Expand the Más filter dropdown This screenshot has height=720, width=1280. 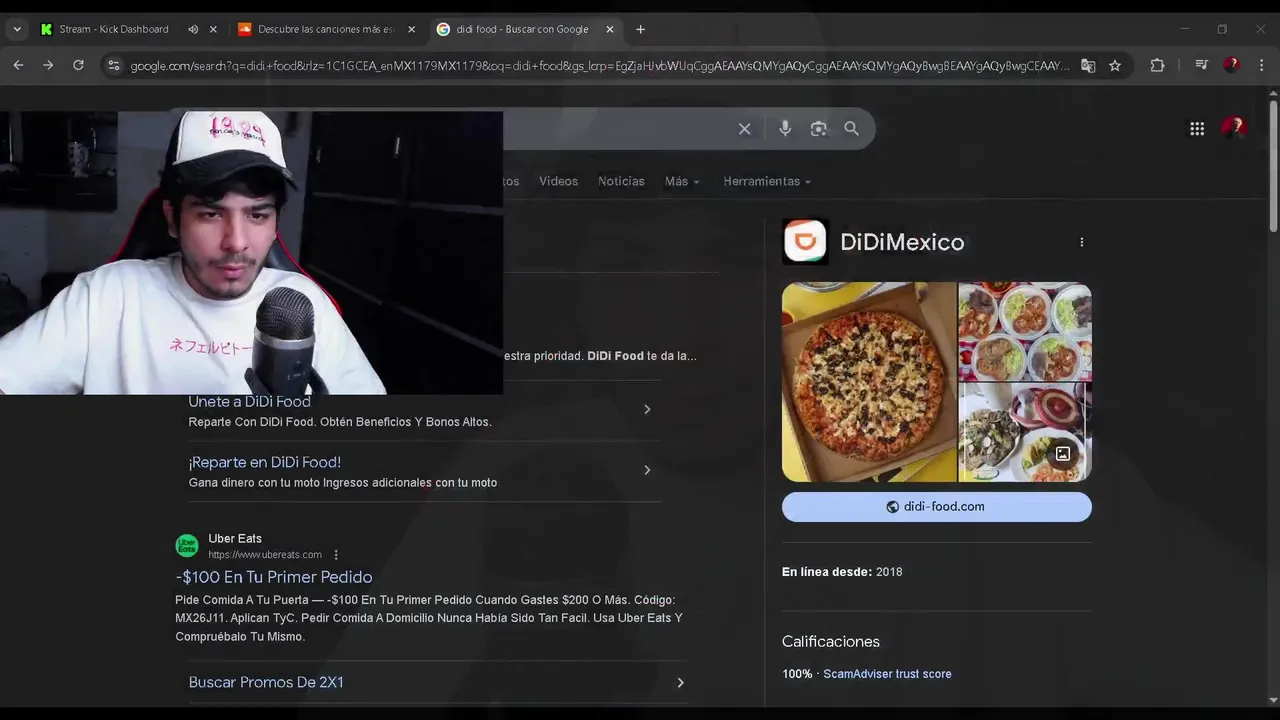(x=682, y=181)
